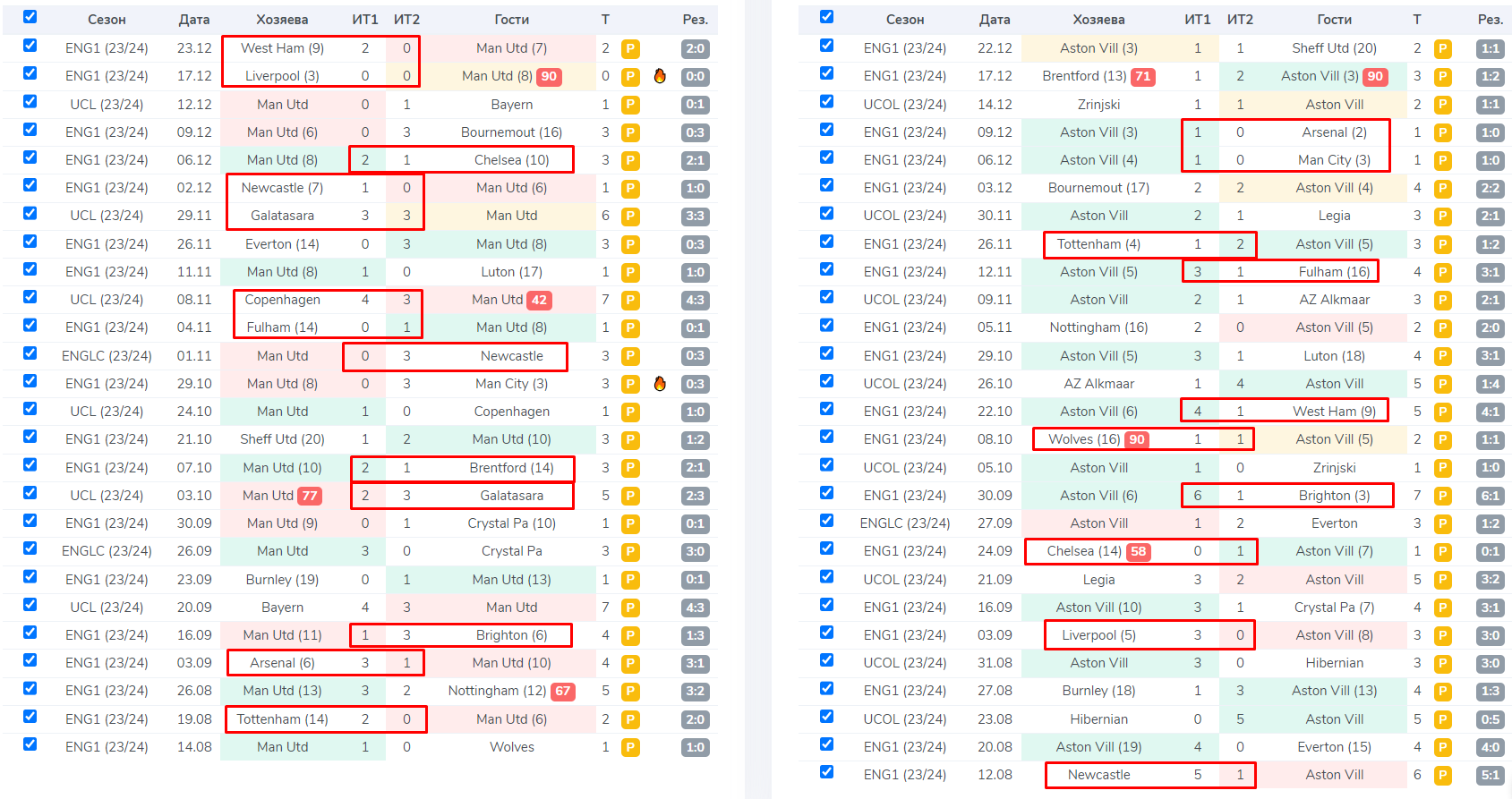1512x799 pixels.
Task: Uncheck the Wolves vs Aston Vill 08.10 row
Action: click(x=826, y=437)
